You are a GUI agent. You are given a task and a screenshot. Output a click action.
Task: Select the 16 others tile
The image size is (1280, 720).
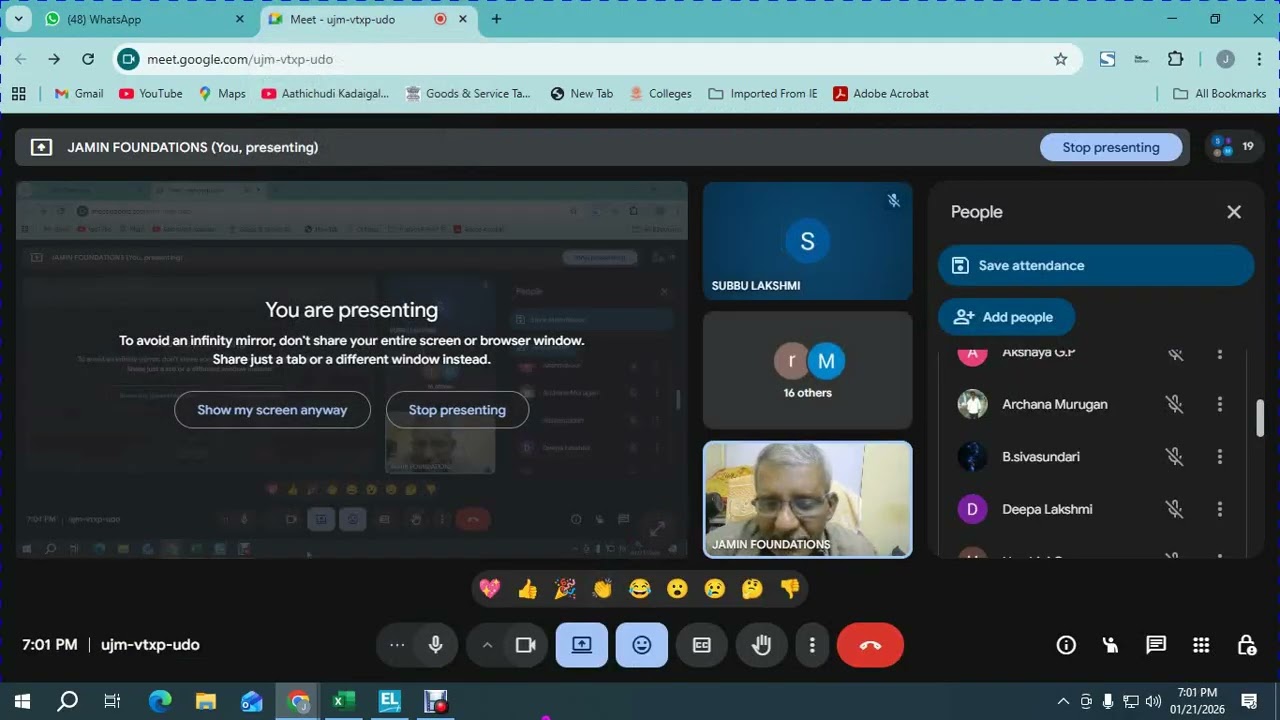click(807, 370)
